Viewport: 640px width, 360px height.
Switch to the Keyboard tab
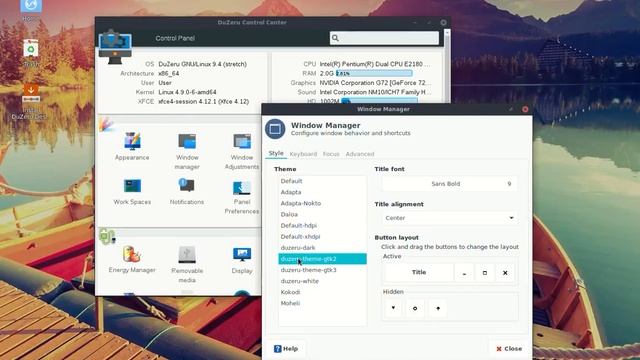click(x=303, y=154)
